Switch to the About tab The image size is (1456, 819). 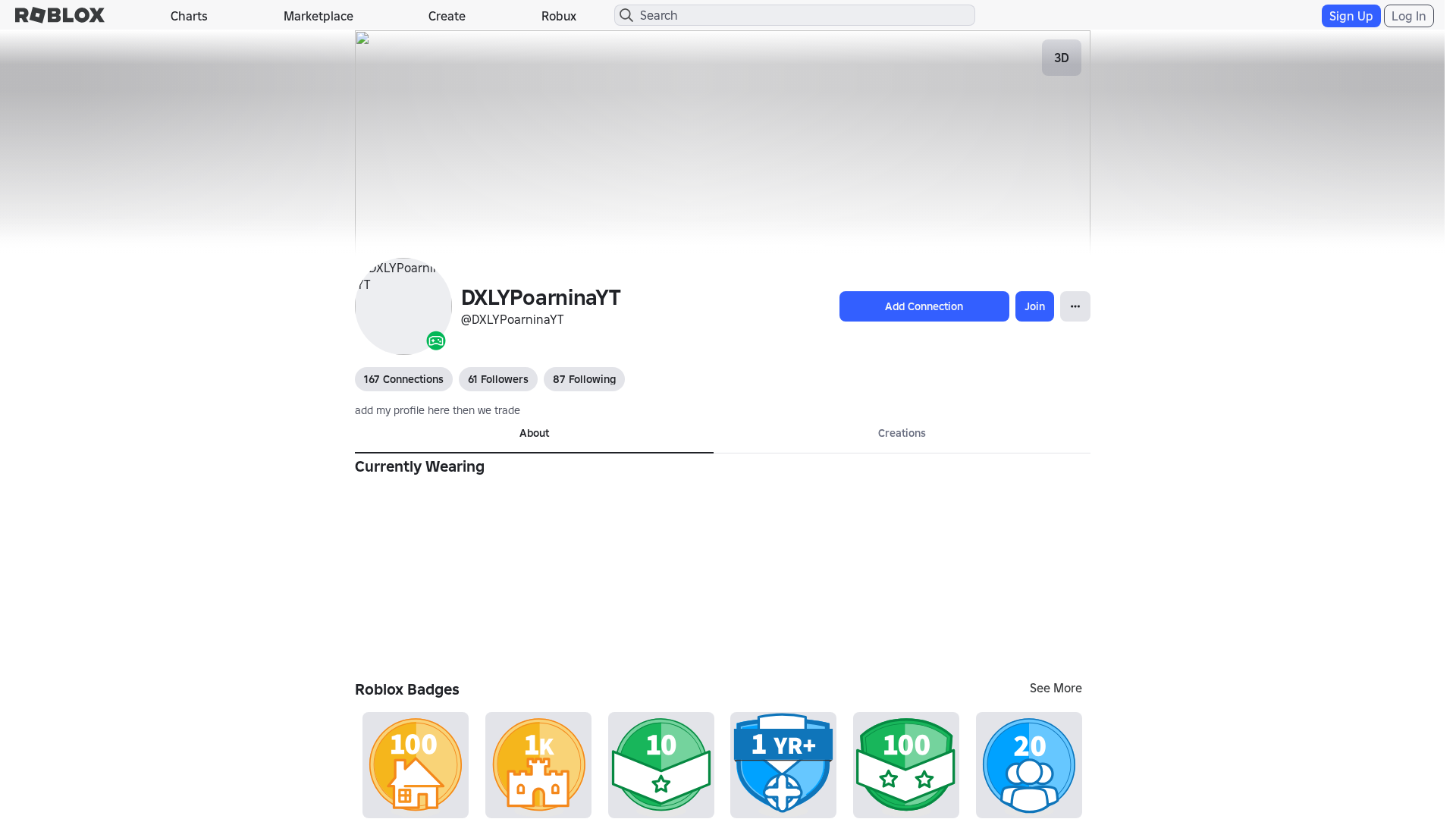coord(534,433)
